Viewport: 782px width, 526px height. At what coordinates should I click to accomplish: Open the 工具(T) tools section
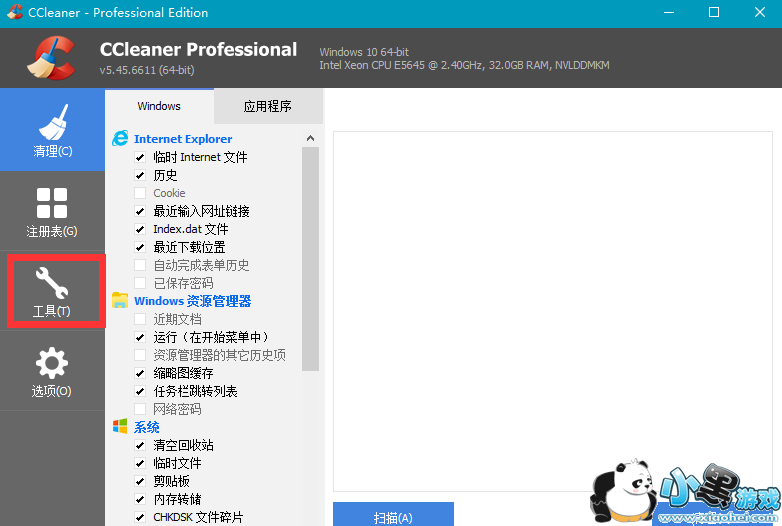[x=52, y=291]
